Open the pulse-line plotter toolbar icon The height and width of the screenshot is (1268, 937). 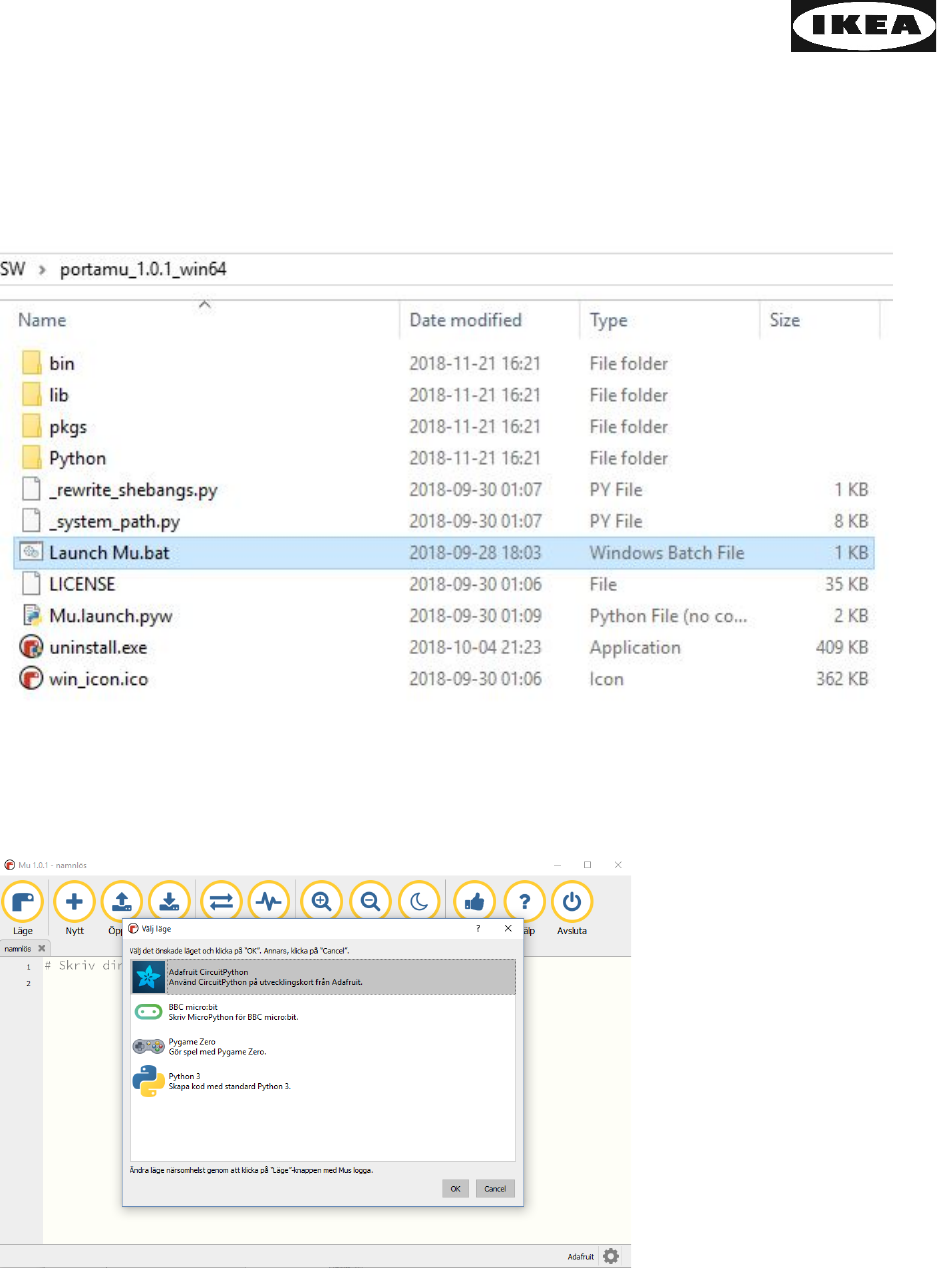pyautogui.click(x=269, y=901)
